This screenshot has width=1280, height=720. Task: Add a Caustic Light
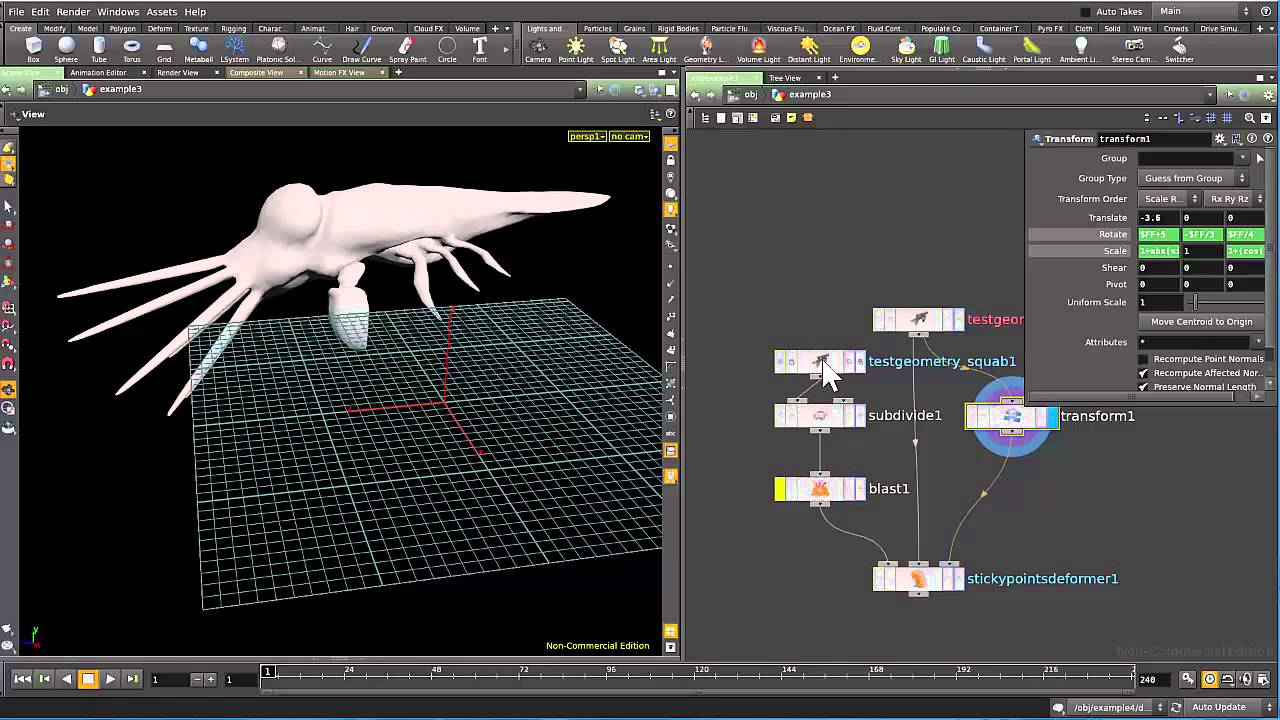click(984, 50)
